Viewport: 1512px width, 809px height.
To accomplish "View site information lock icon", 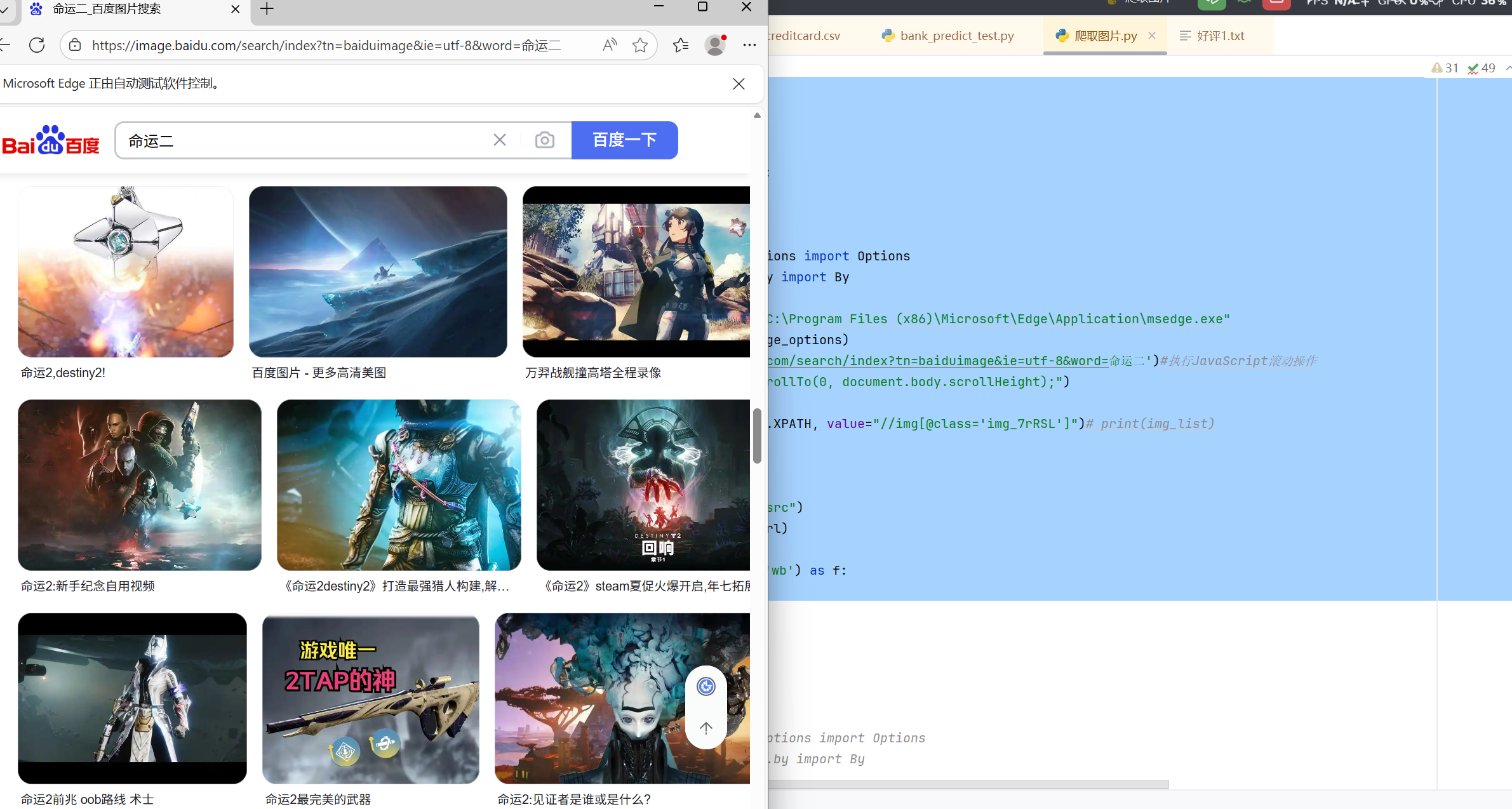I will point(76,45).
